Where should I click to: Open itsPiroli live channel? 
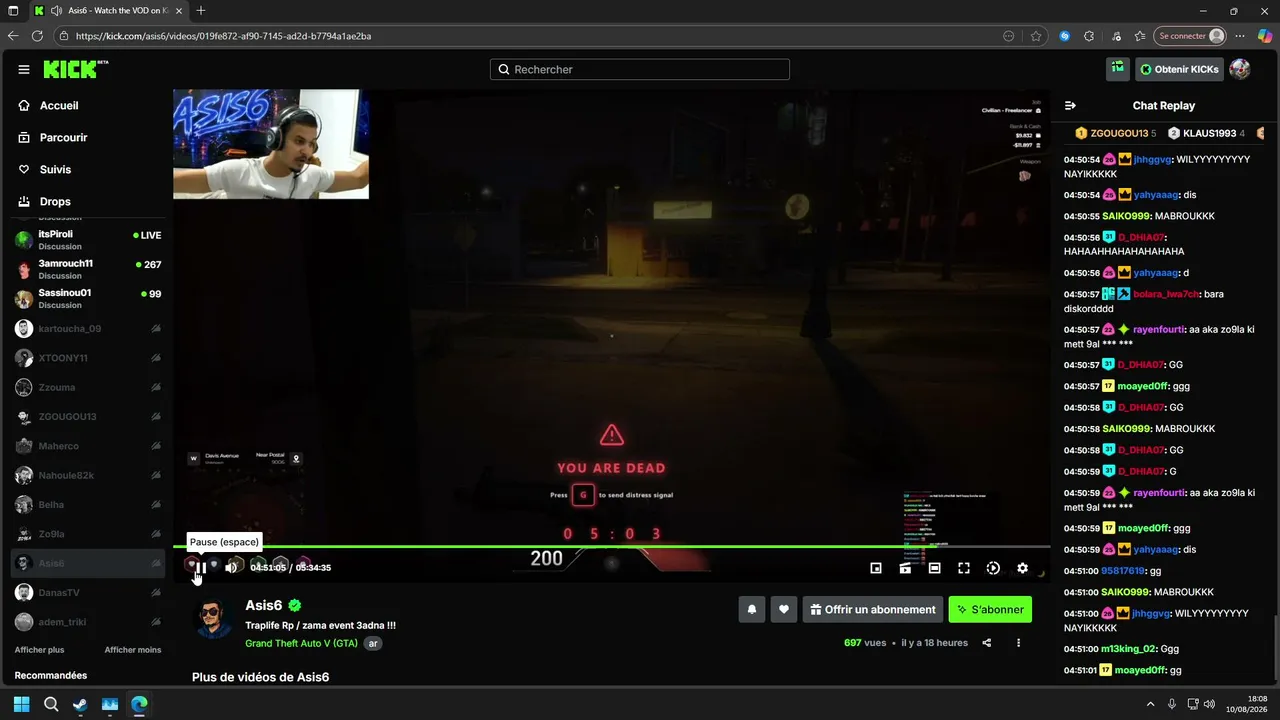(x=87, y=240)
